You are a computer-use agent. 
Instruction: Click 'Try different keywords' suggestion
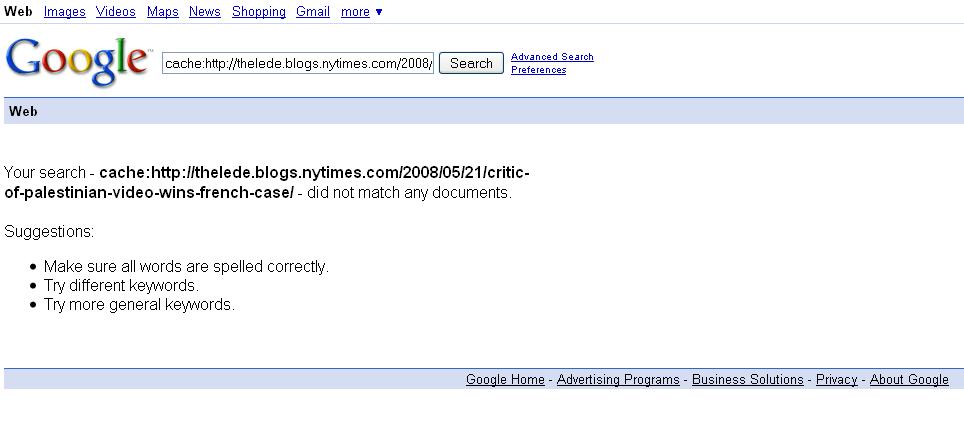121,286
